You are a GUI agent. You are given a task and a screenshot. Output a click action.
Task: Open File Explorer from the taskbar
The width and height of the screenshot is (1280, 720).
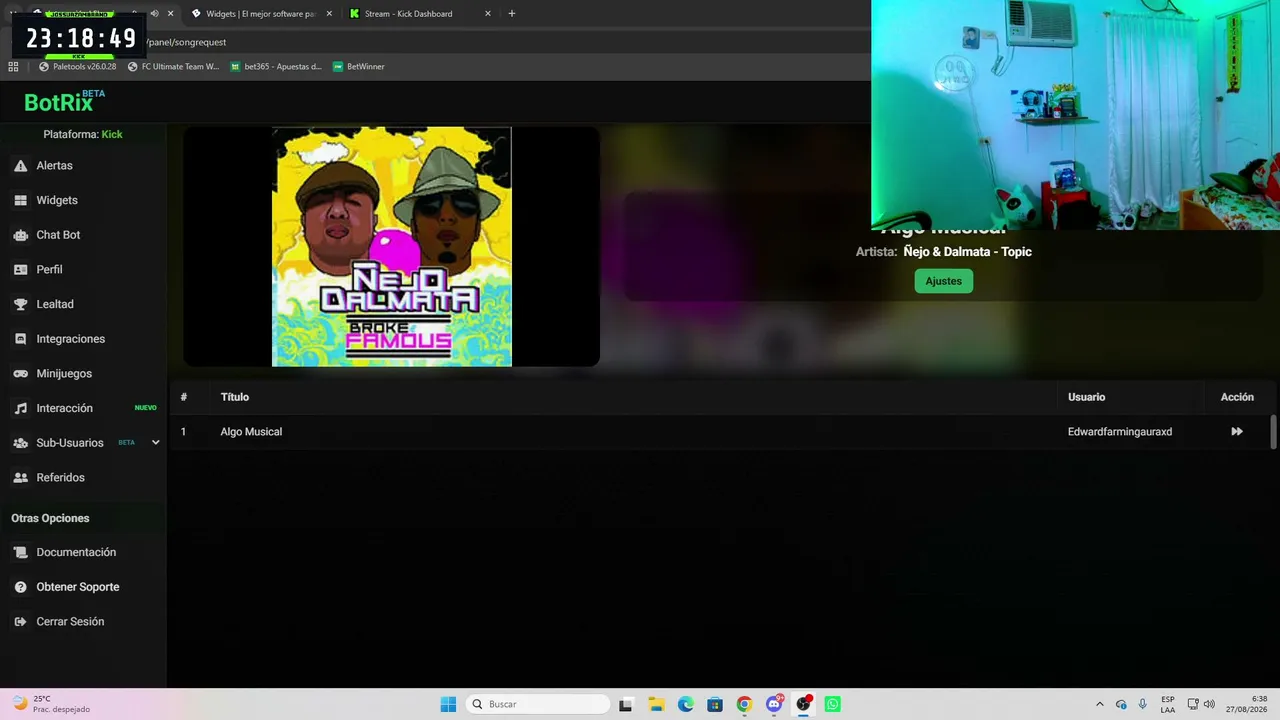point(656,704)
